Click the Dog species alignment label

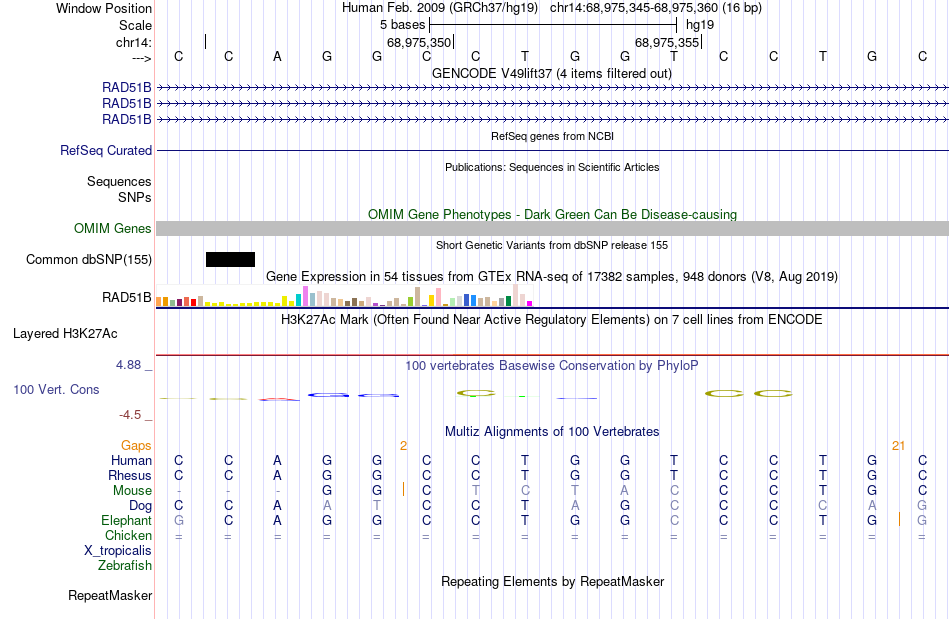(141, 506)
